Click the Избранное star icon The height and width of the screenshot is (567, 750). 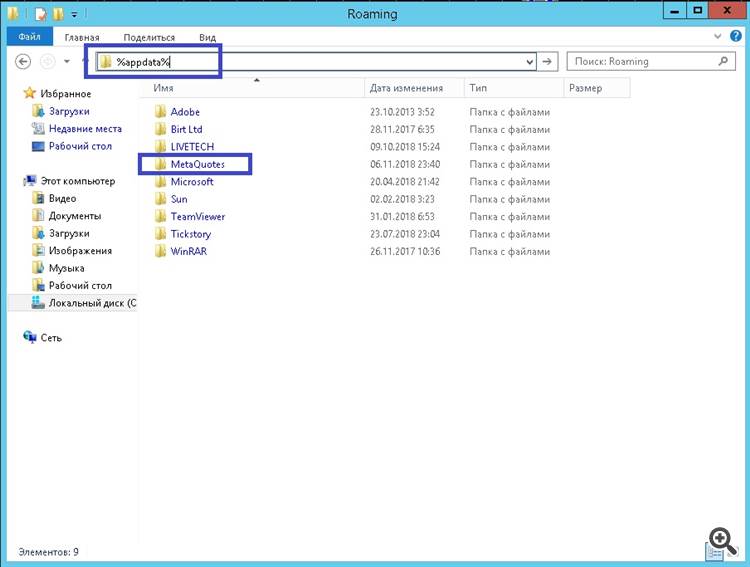[x=30, y=93]
